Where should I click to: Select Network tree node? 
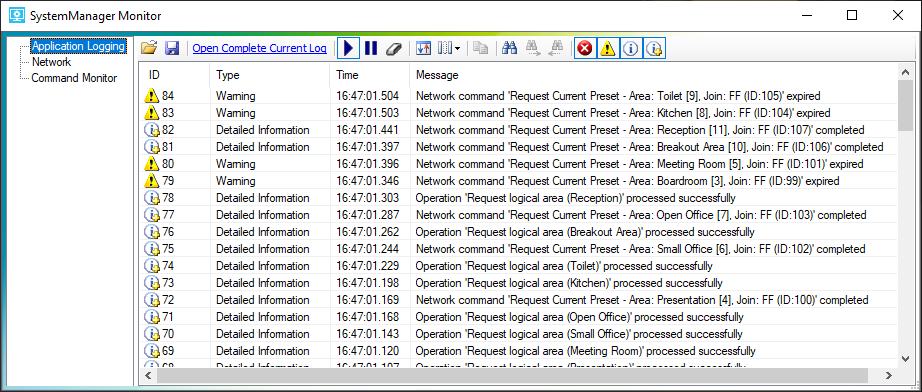click(51, 62)
